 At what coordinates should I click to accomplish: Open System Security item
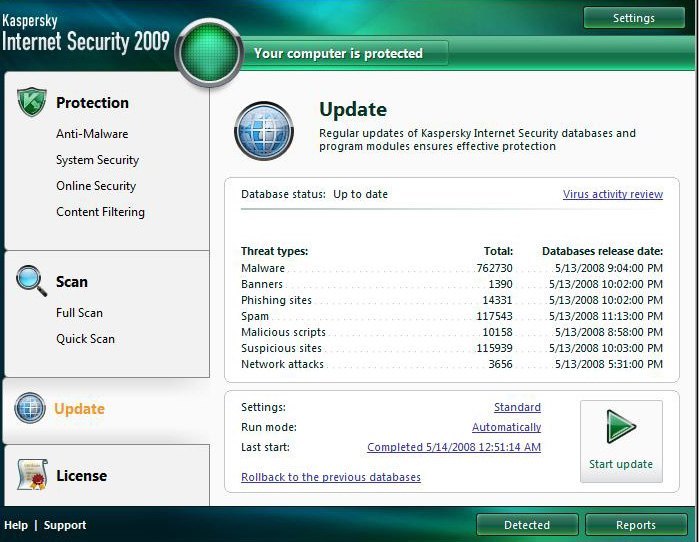(x=97, y=160)
